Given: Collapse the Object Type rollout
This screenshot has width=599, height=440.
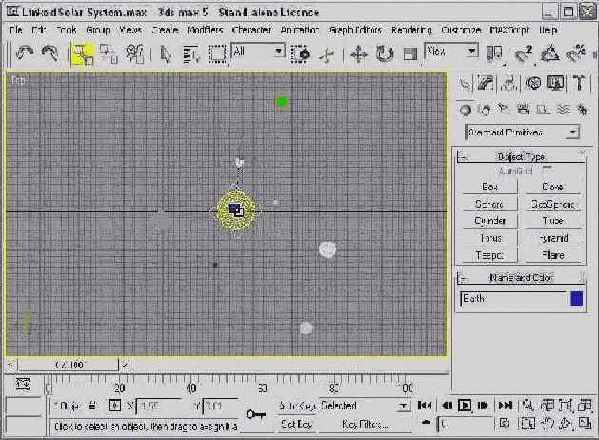Looking at the screenshot, I should (x=521, y=156).
